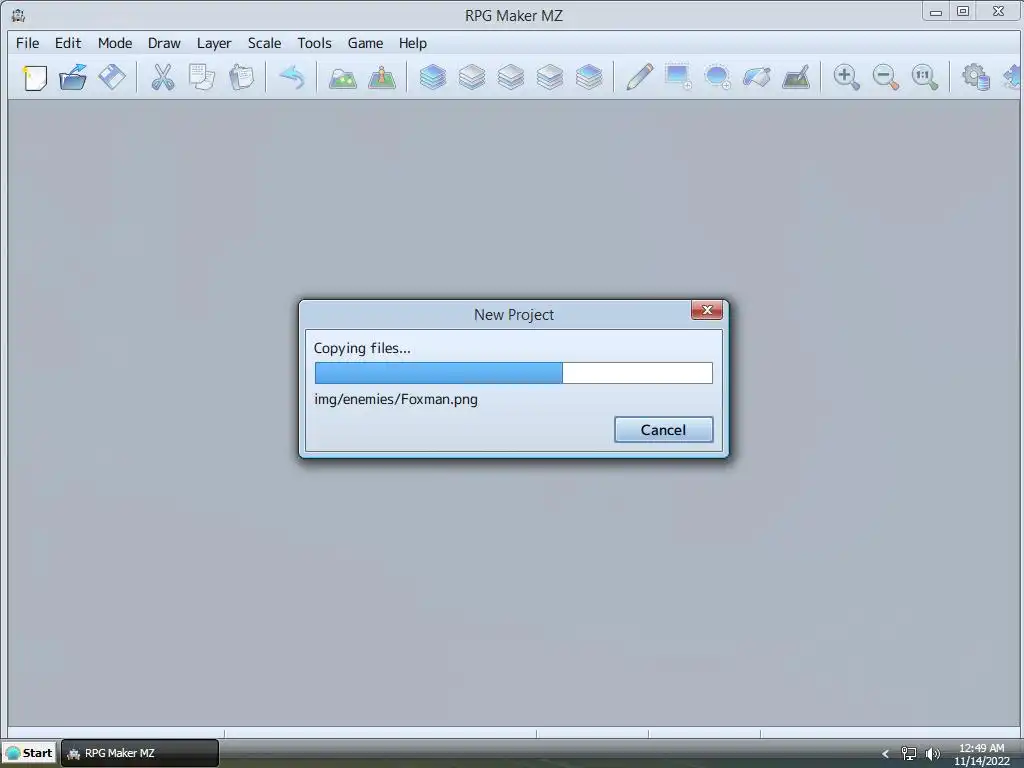Open the Edit menu

coord(68,43)
